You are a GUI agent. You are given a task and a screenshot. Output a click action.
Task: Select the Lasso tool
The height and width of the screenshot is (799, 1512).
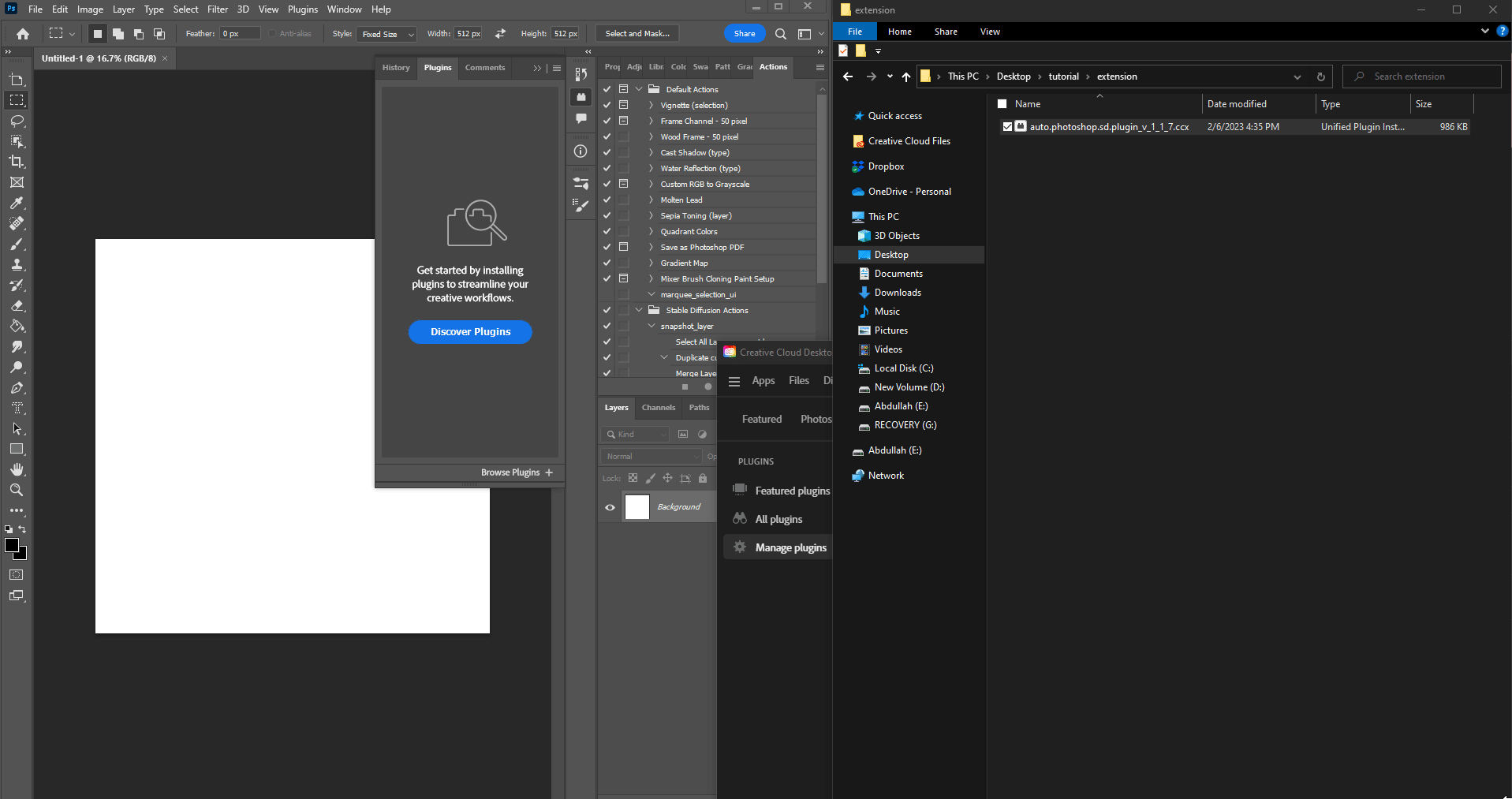click(x=17, y=121)
